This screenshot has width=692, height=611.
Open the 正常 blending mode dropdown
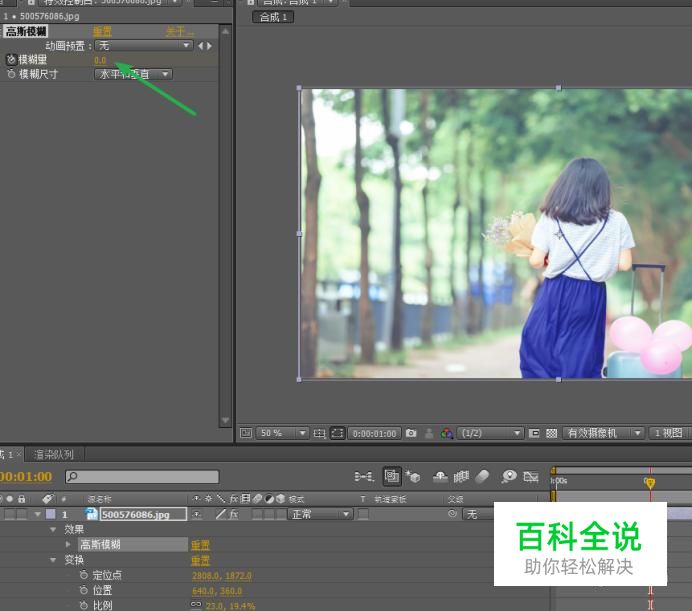pyautogui.click(x=320, y=514)
